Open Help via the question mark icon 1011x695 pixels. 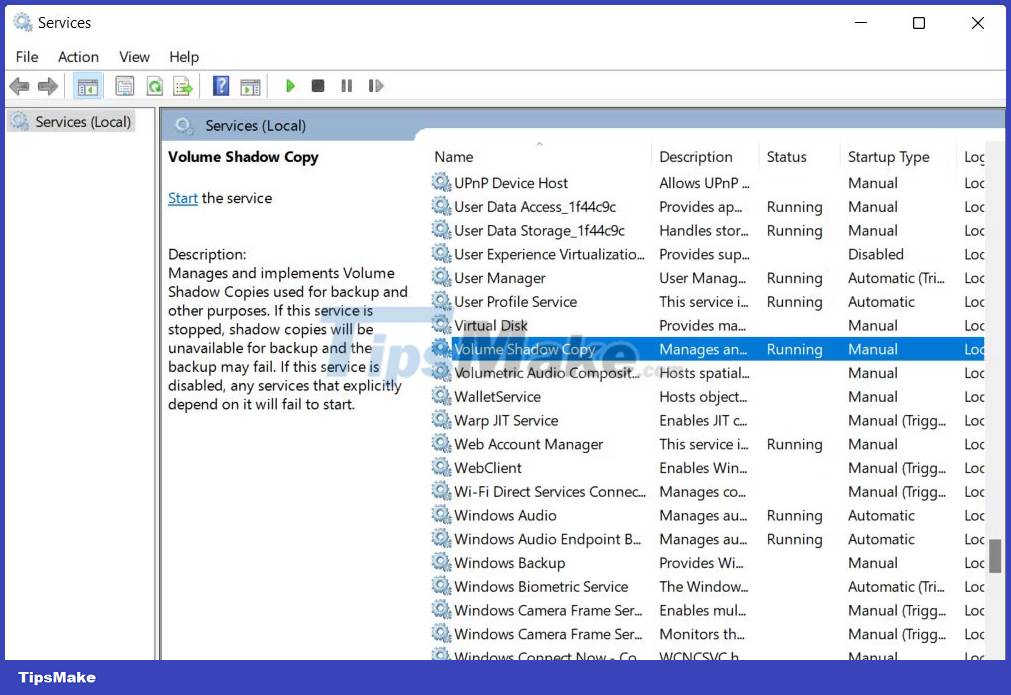[x=220, y=86]
